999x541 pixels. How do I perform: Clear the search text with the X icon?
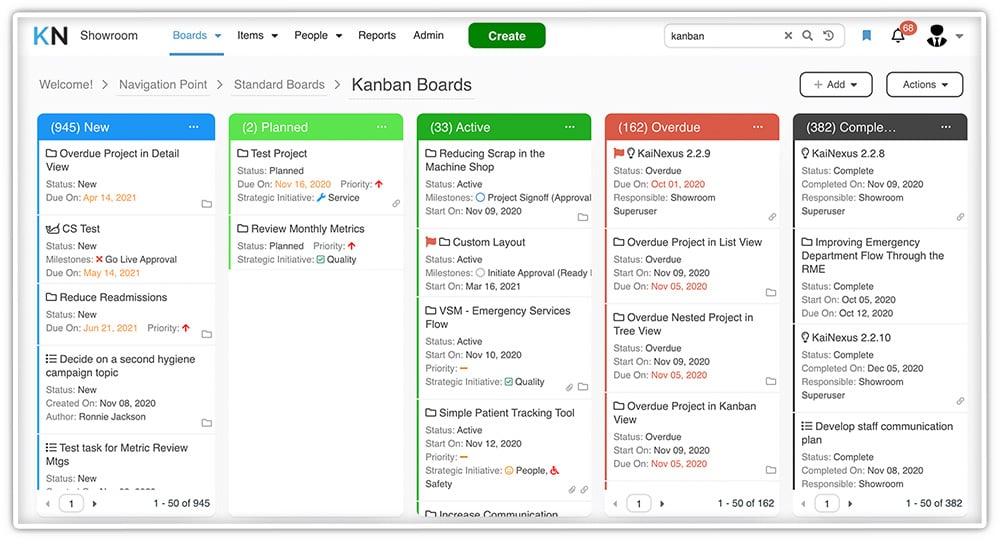(788, 36)
